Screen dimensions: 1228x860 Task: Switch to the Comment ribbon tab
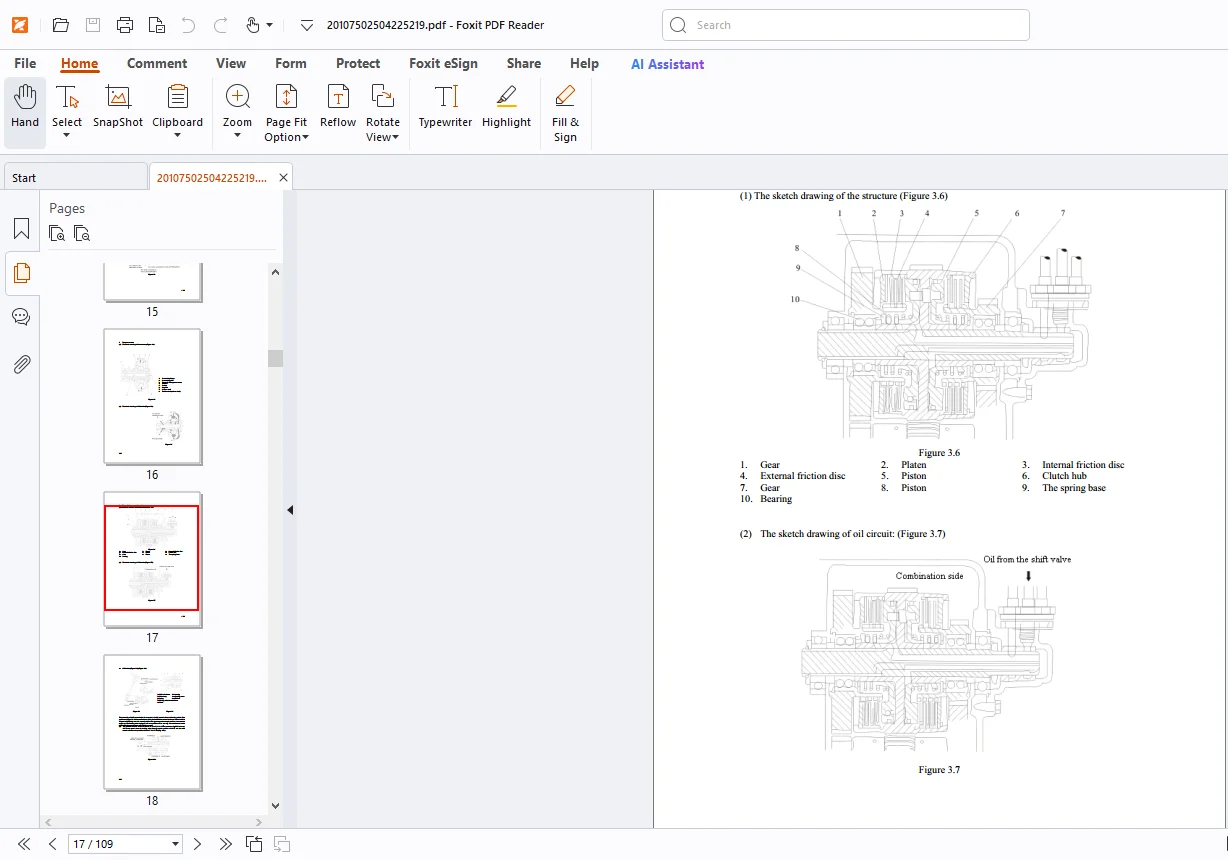point(157,63)
